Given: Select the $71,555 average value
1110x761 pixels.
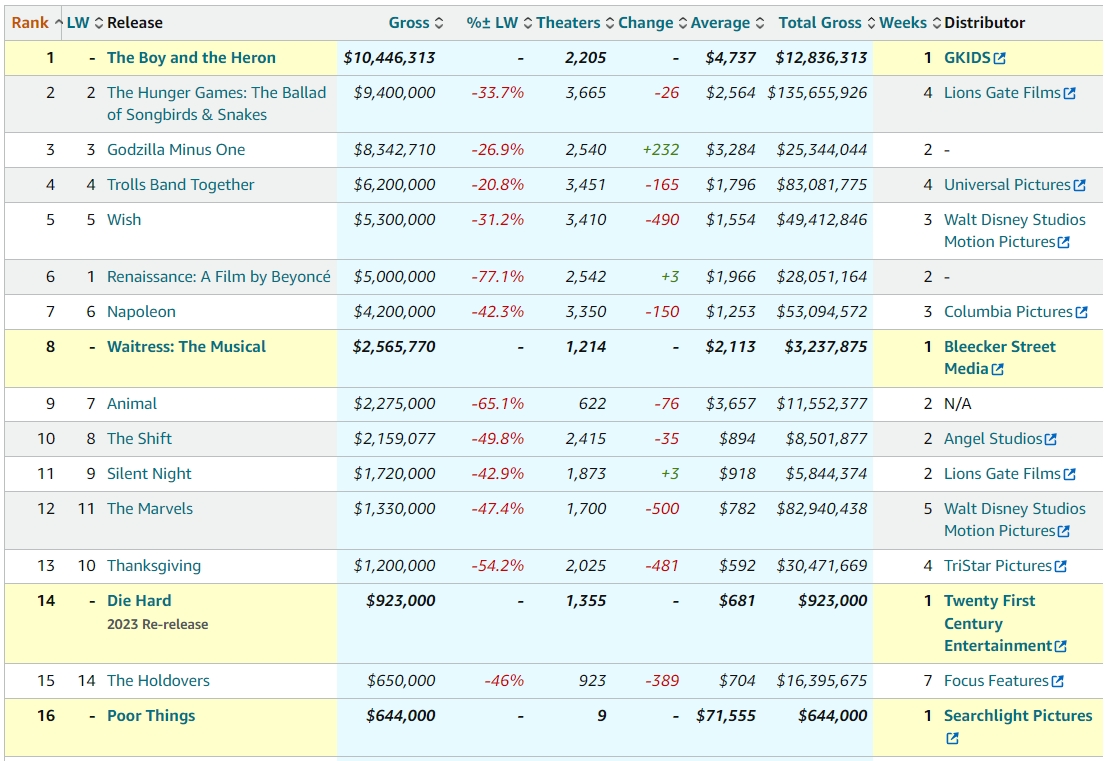Looking at the screenshot, I should pyautogui.click(x=726, y=716).
